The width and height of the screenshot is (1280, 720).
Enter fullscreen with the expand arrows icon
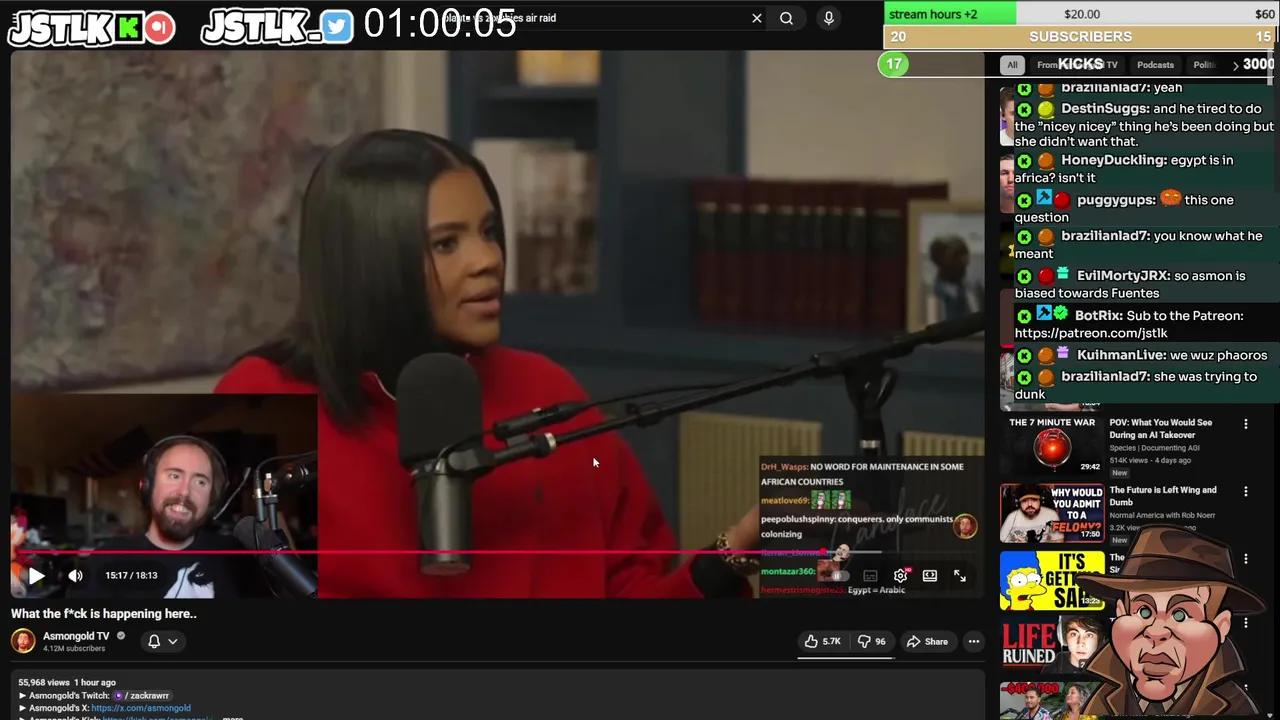[x=960, y=576]
